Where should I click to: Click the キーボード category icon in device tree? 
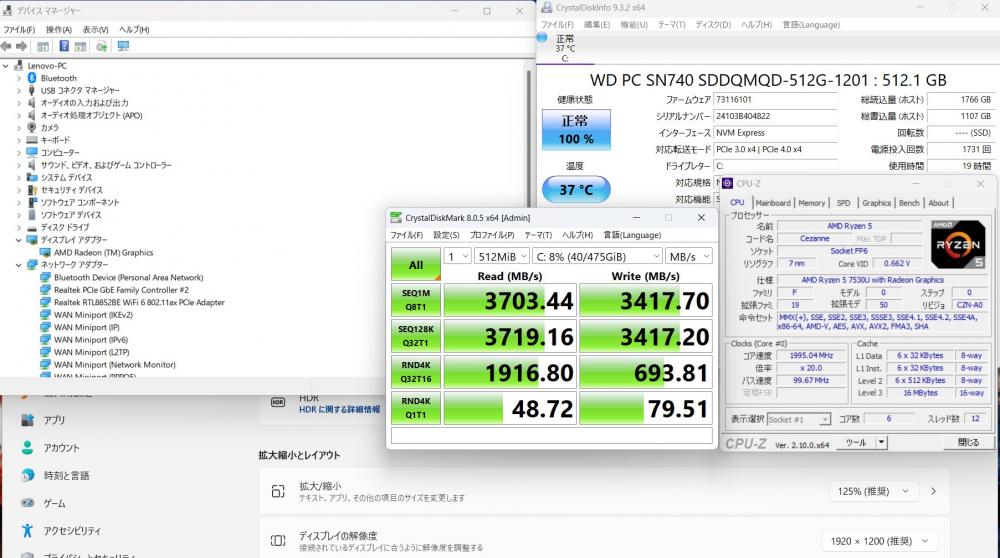pyautogui.click(x=32, y=140)
